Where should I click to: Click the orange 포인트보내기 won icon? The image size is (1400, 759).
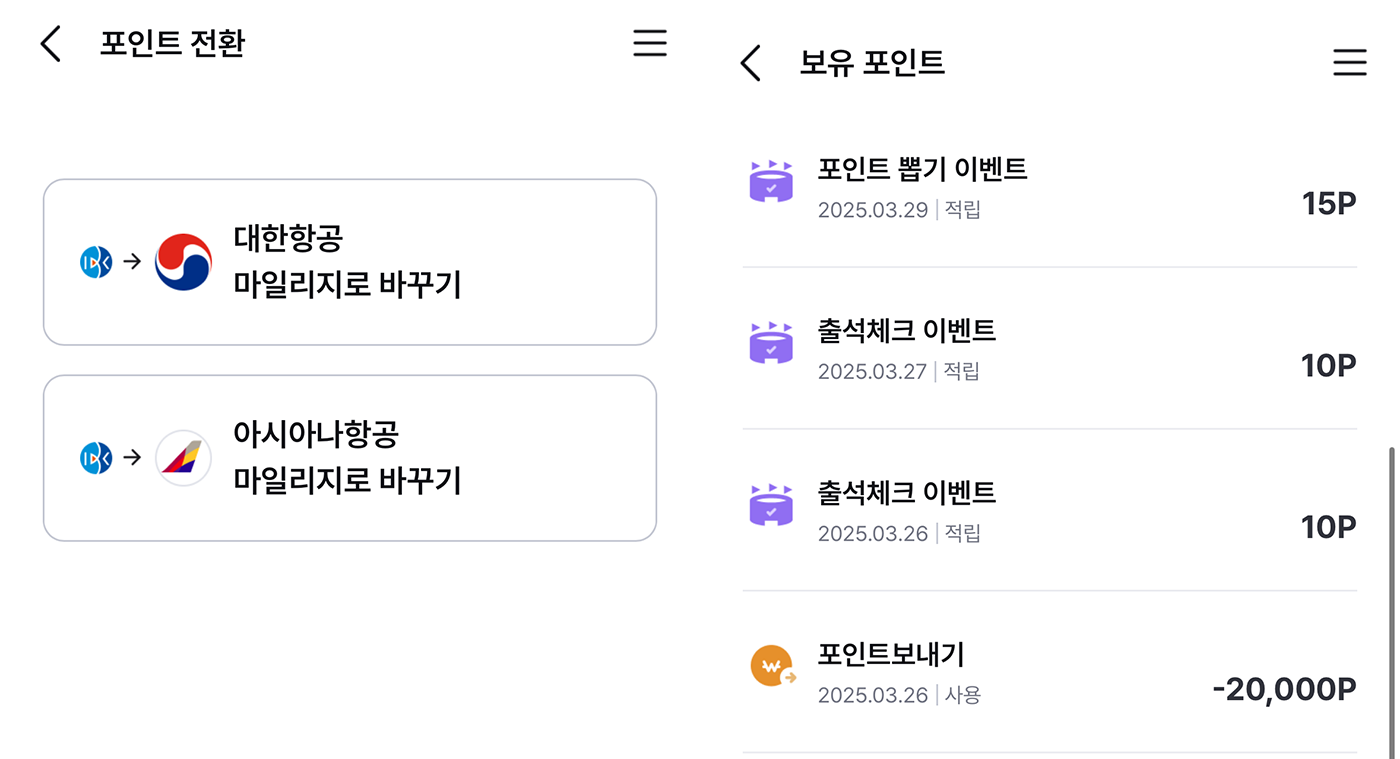773,666
